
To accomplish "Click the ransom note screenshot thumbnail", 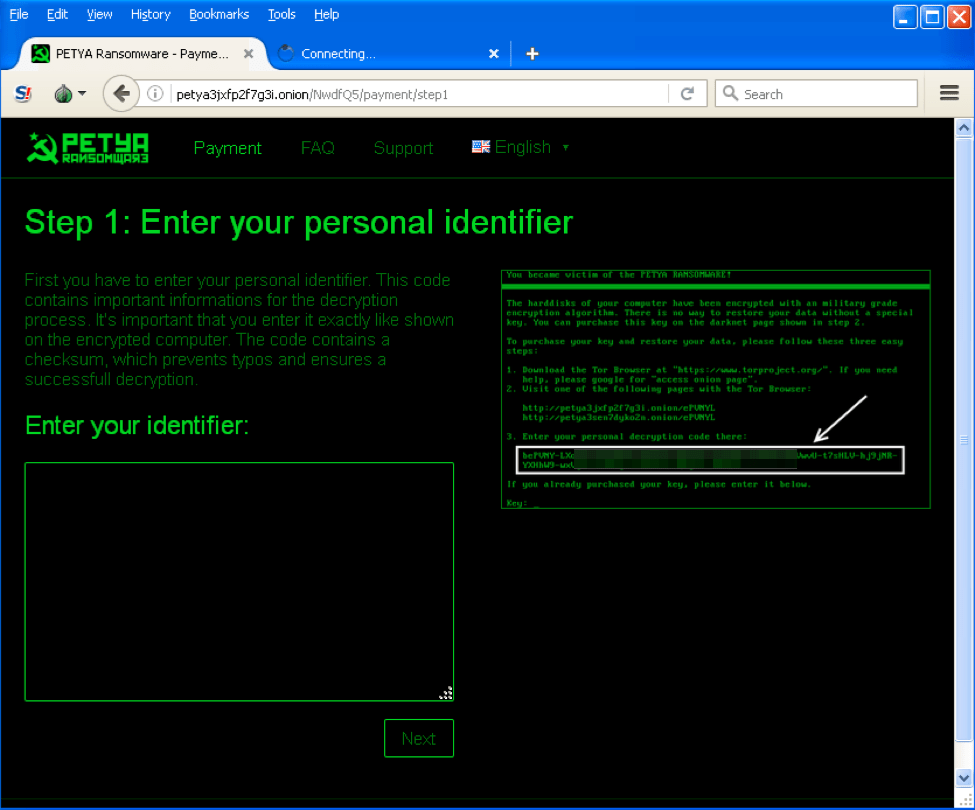I will 715,389.
